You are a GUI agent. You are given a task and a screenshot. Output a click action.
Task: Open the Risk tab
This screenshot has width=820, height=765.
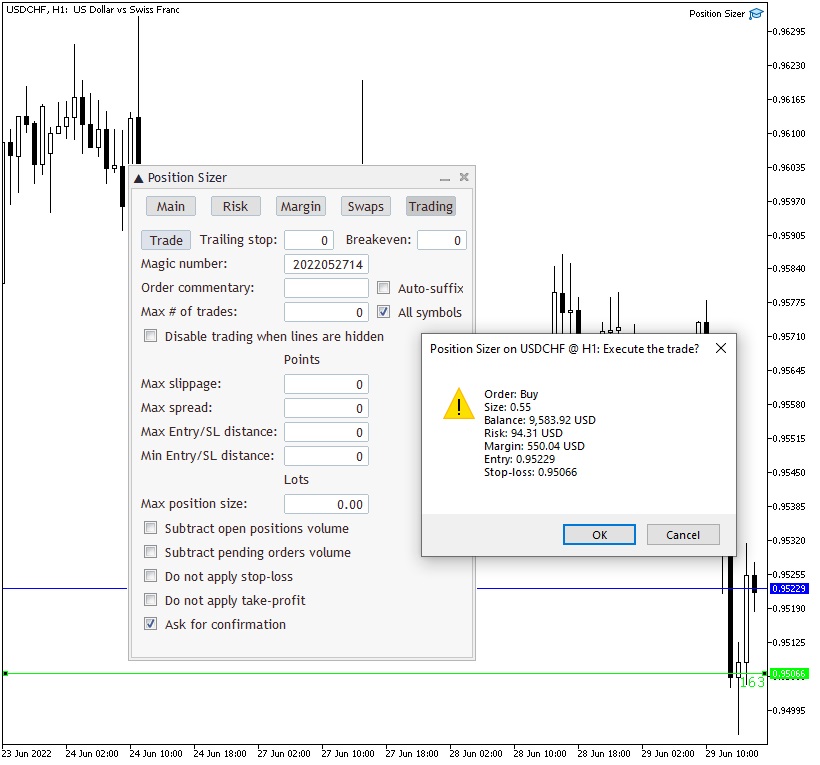coord(235,206)
